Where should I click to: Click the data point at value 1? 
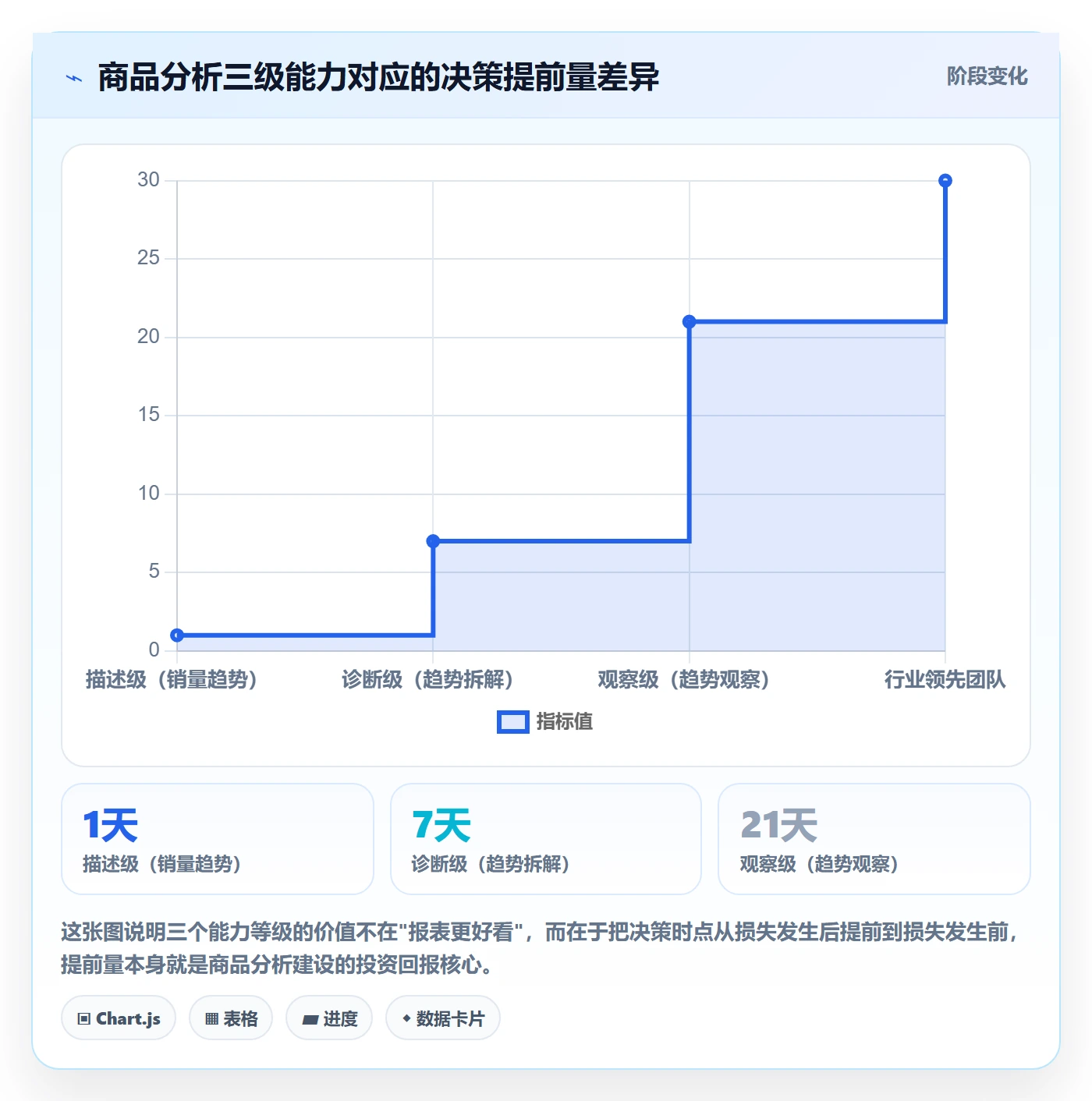pos(177,635)
